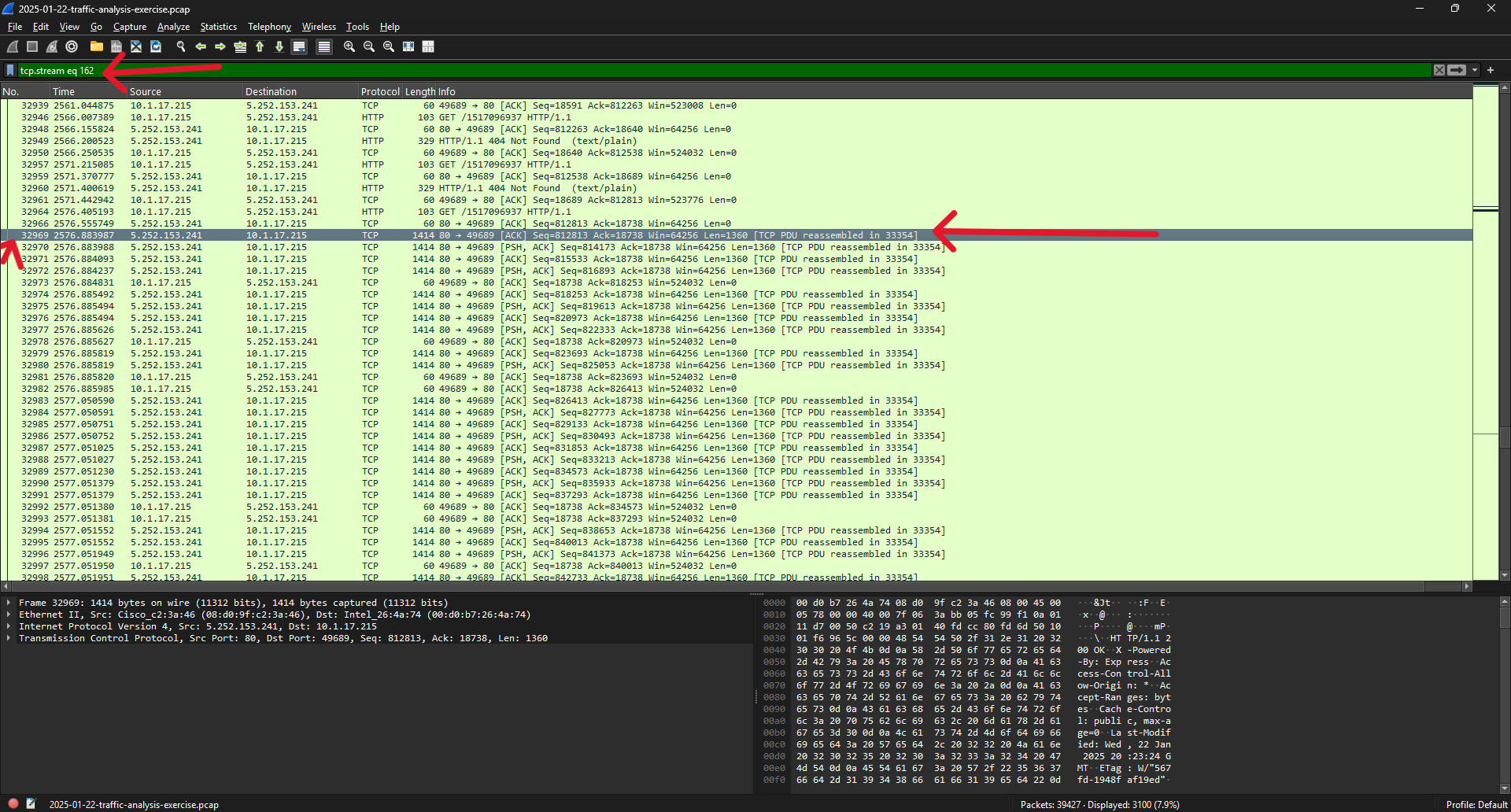Open the capture options gear icon

[x=72, y=47]
